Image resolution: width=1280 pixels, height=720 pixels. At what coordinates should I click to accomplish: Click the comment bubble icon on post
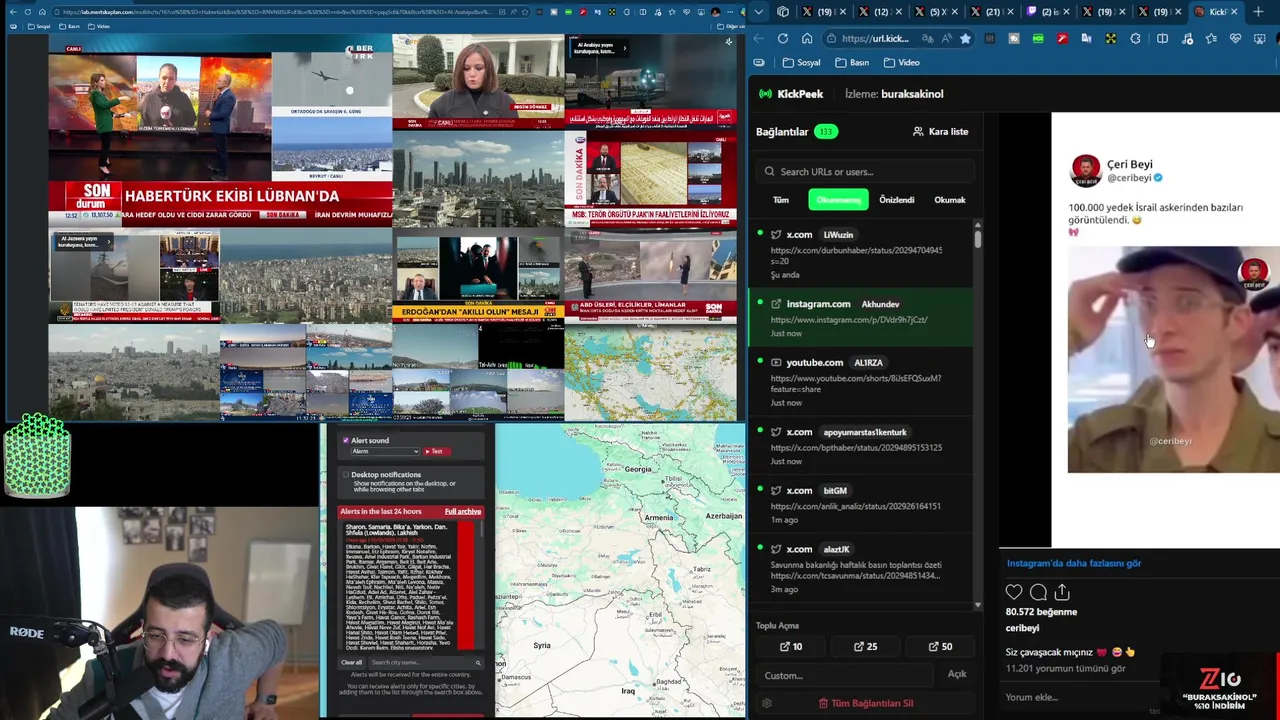coord(1038,592)
